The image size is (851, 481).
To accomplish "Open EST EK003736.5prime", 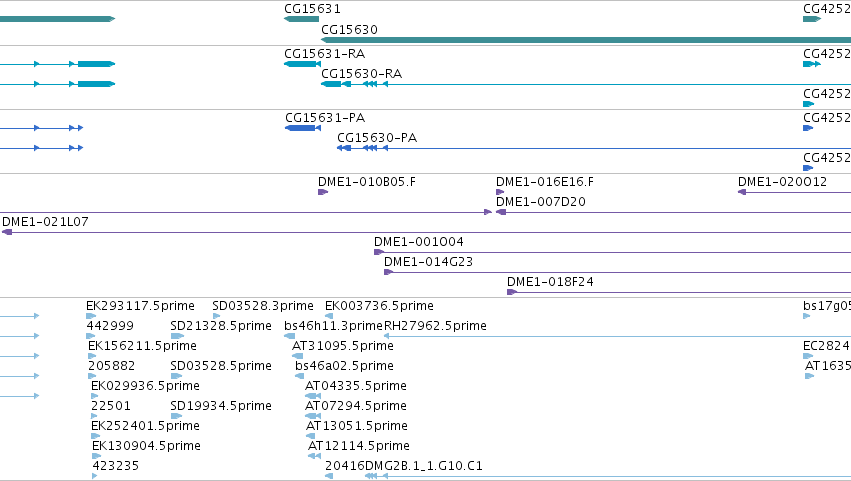I will pyautogui.click(x=379, y=306).
